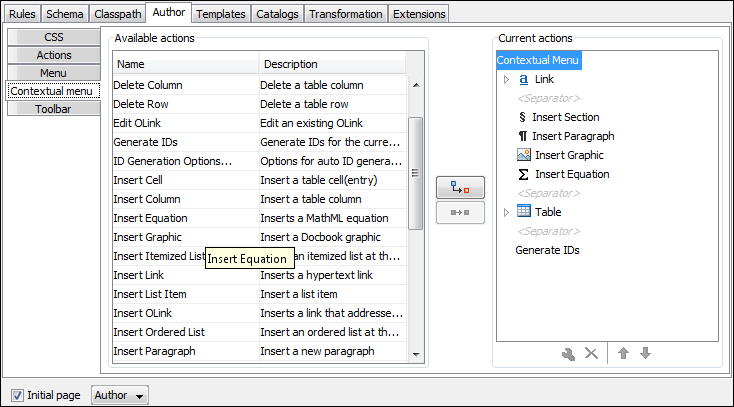Screen dimensions: 734x407
Task: Expand the Table tree node
Action: coord(506,212)
